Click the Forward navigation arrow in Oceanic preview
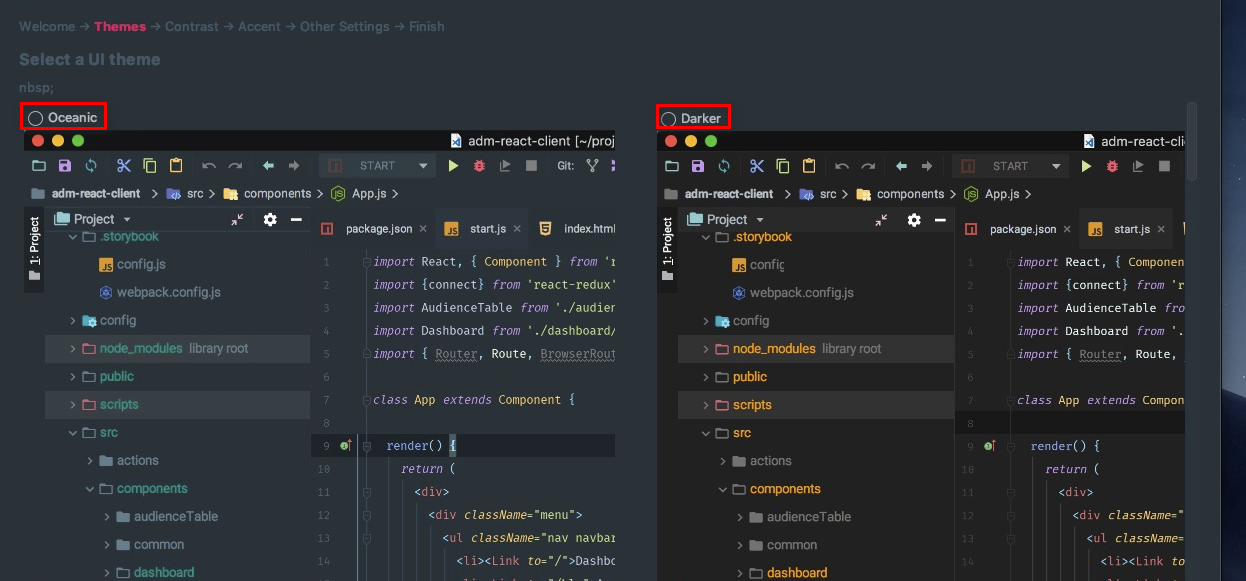 tap(294, 166)
